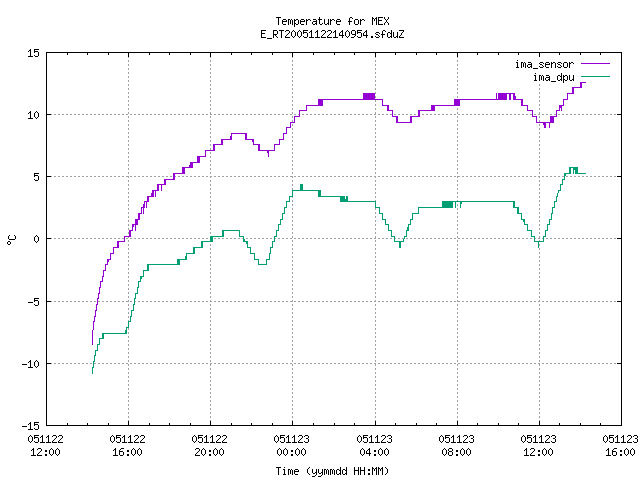This screenshot has height=480, width=640.
Task: Click the x-axis label 051123 04:00
Action: pyautogui.click(x=374, y=446)
